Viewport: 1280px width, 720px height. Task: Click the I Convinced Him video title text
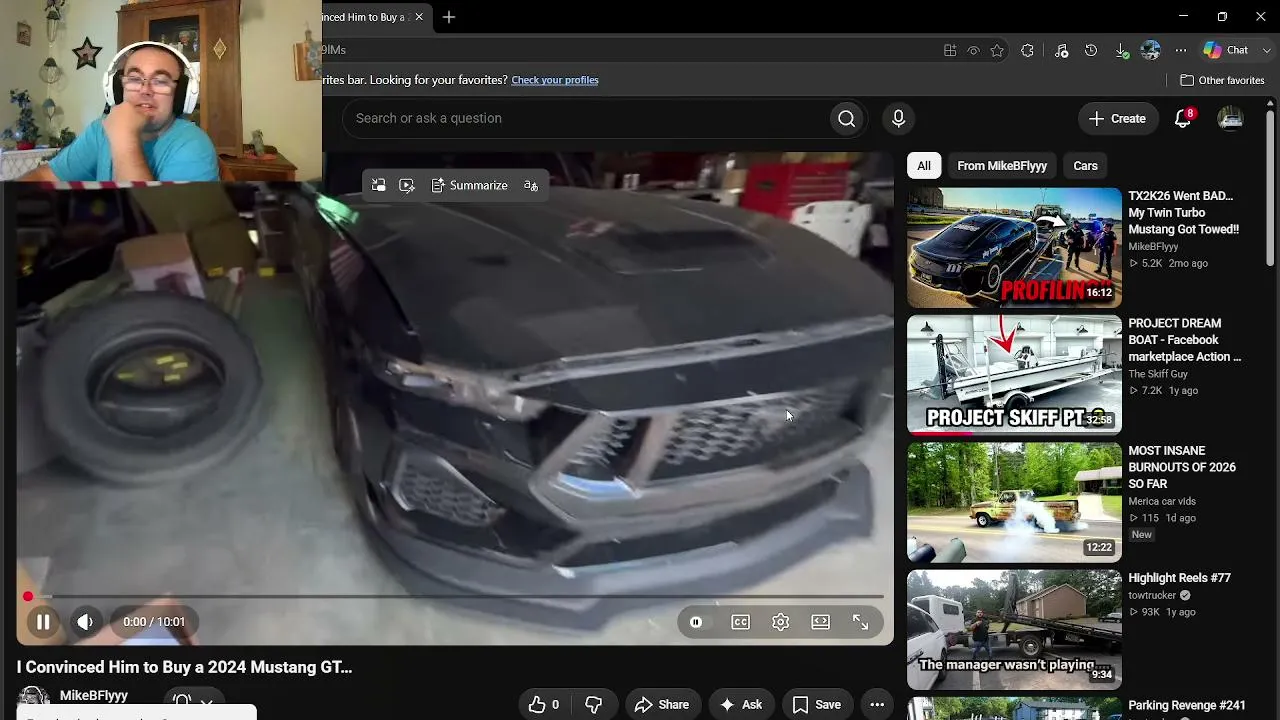(184, 667)
